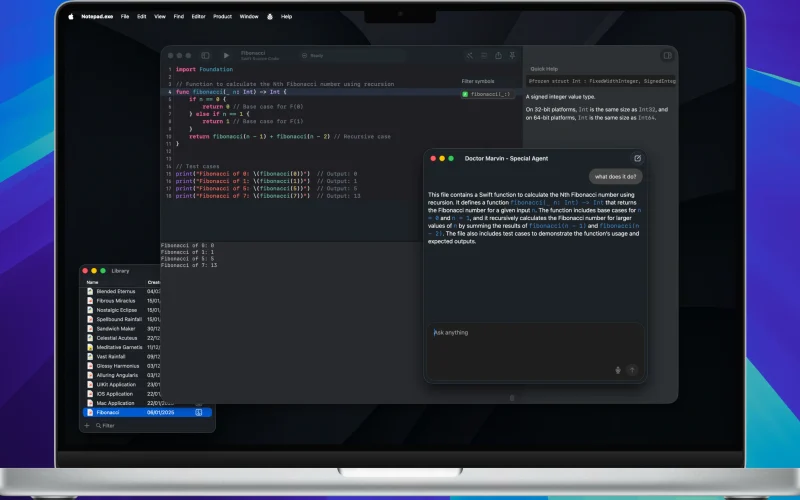
Task: Select Fibrous Miraclus in Library list
Action: [116, 301]
